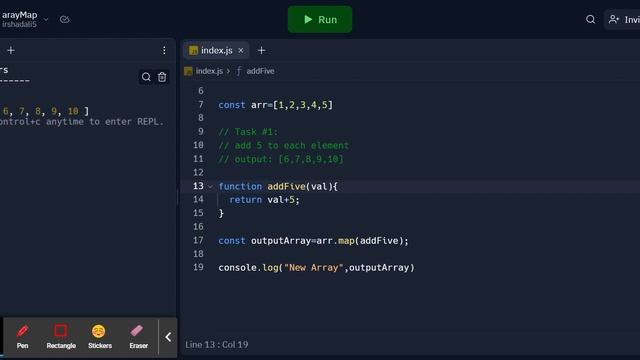Screen dimensions: 640x360
Task: Click the outputArray map line 17 code
Action: click(313, 241)
